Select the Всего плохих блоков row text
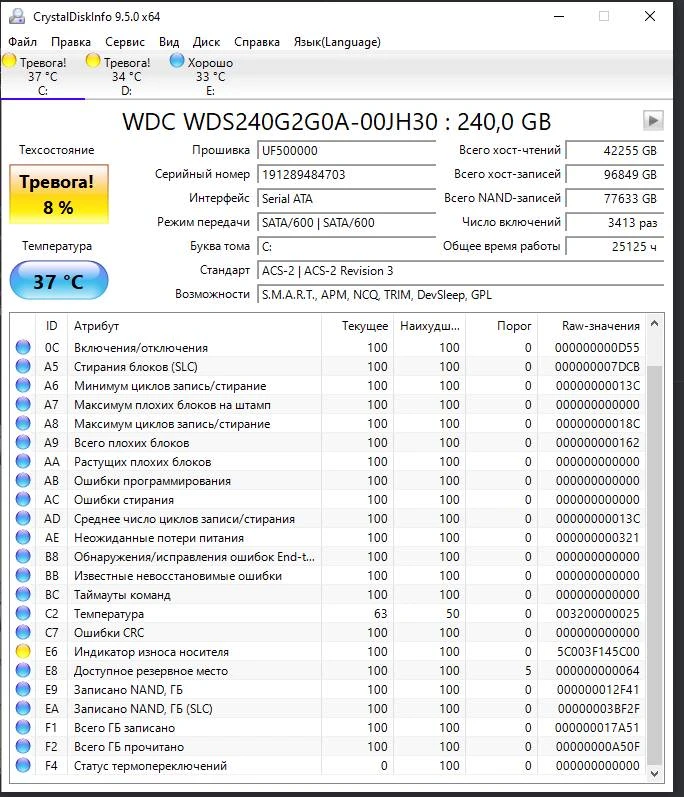 coord(131,443)
